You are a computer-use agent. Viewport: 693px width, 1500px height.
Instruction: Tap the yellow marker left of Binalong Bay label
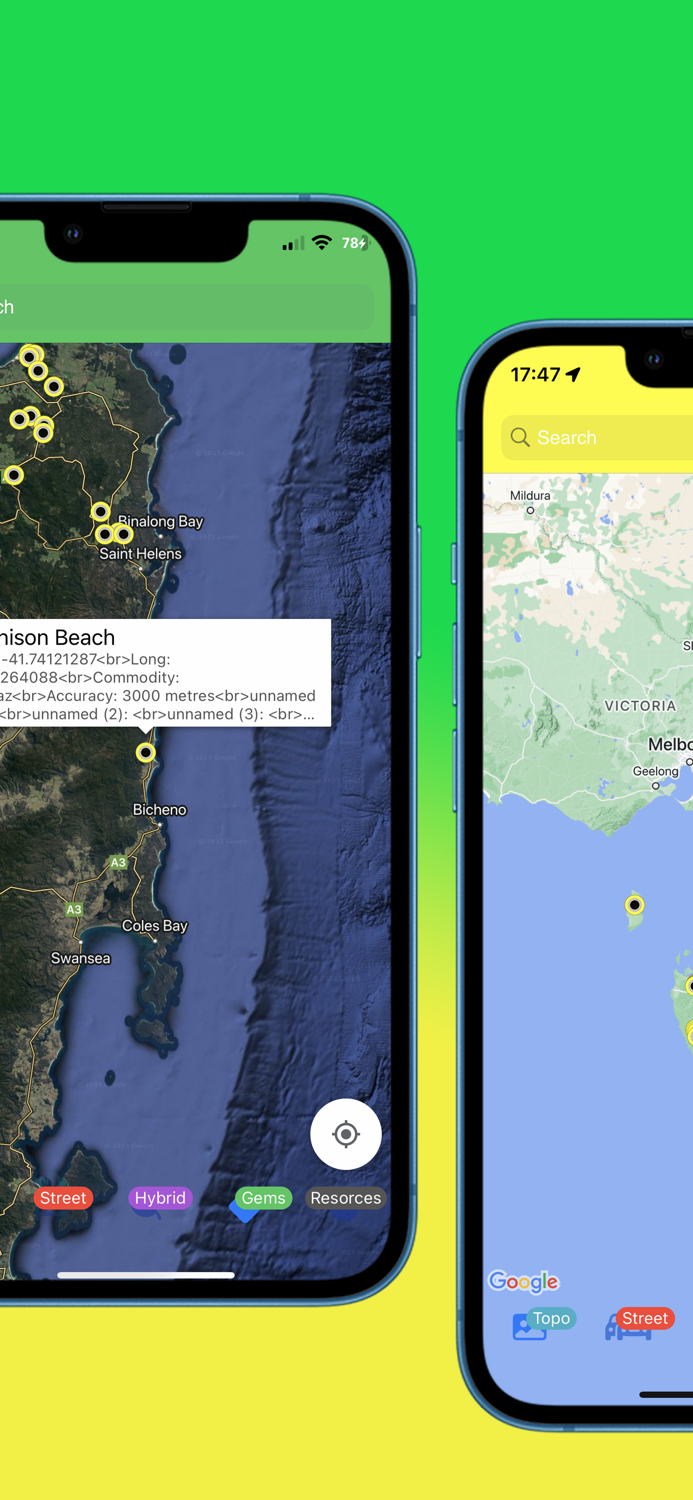pos(100,512)
